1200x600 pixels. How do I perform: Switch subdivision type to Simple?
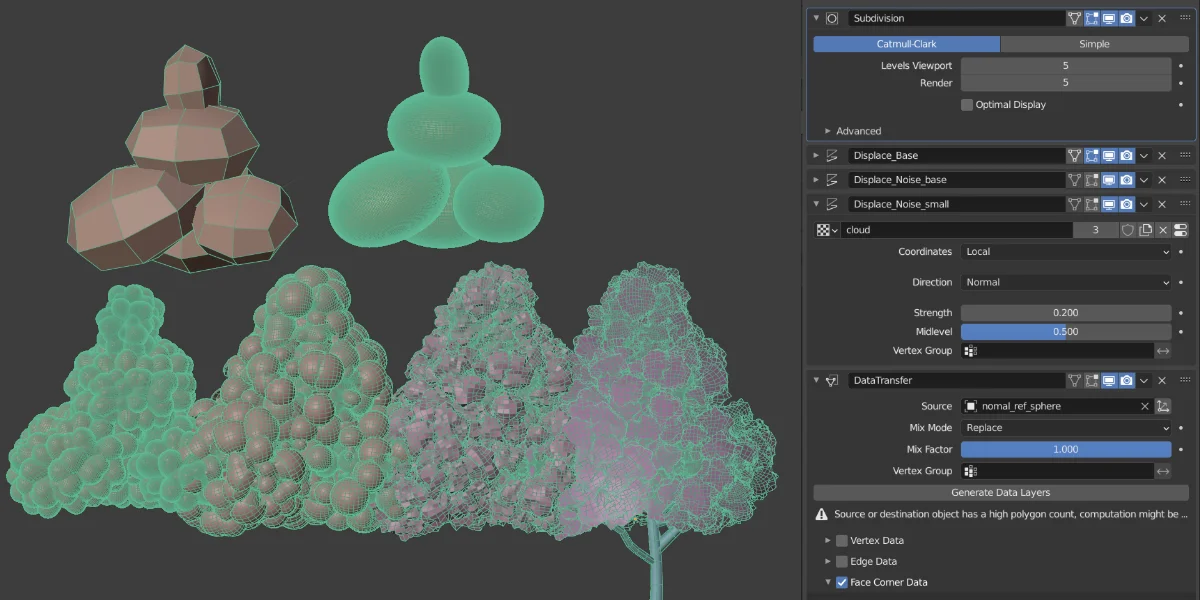tap(1094, 43)
